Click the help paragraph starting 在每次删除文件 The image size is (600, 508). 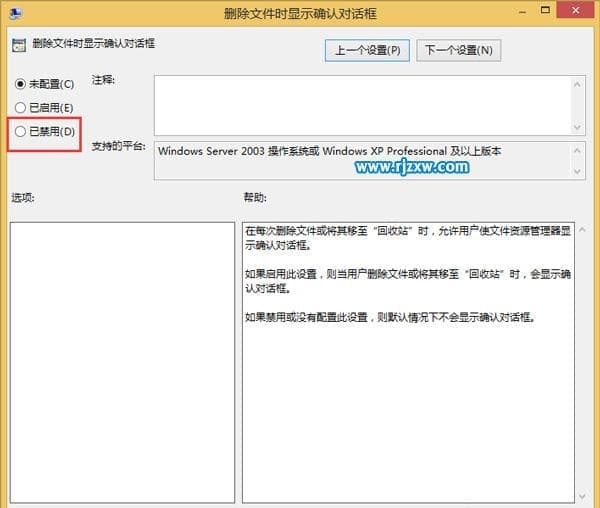click(408, 238)
